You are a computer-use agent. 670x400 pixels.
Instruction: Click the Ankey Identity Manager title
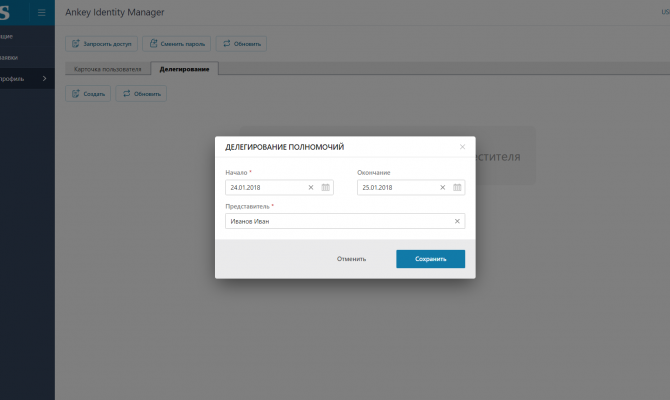(115, 12)
